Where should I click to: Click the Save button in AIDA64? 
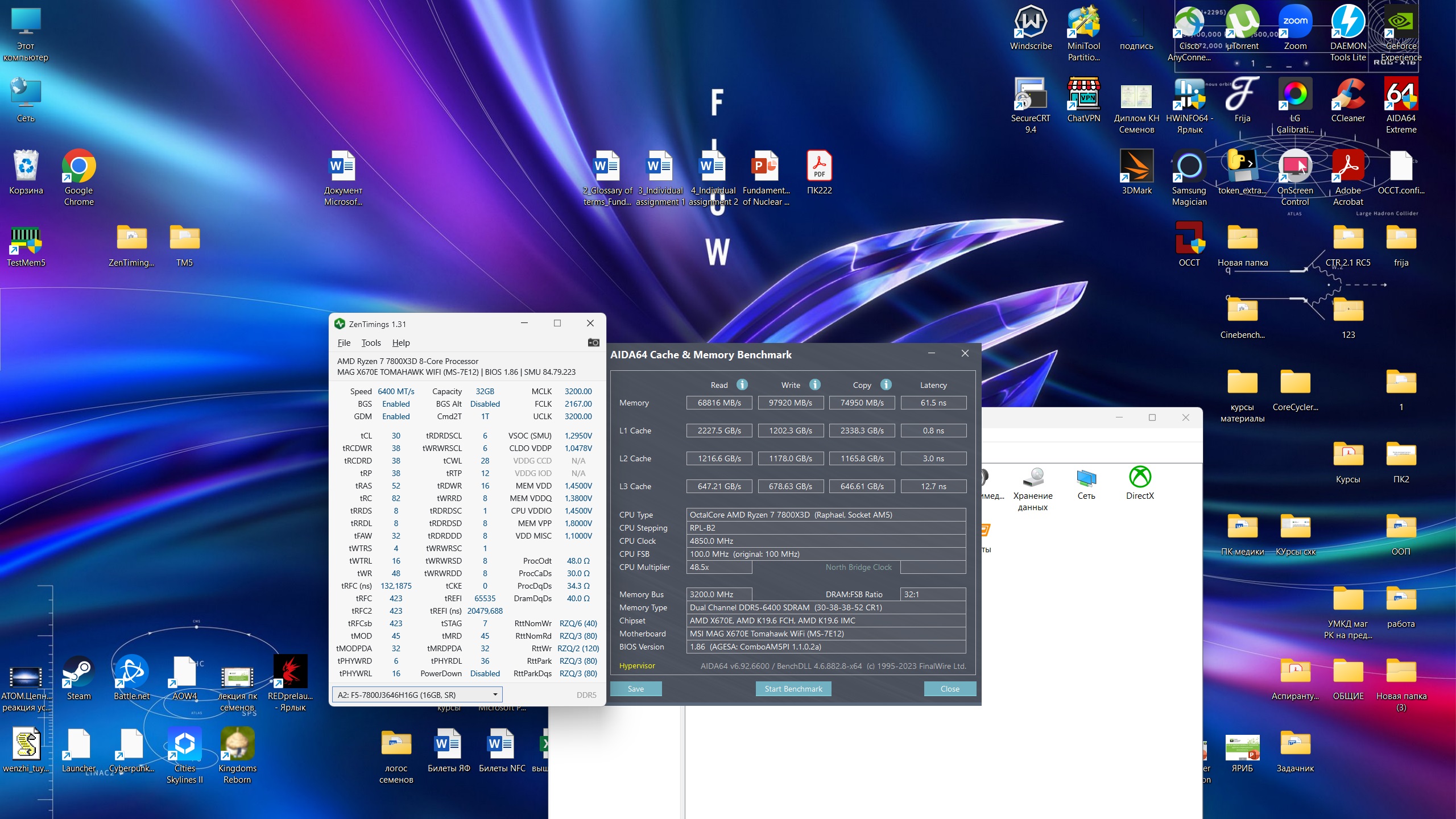[635, 689]
